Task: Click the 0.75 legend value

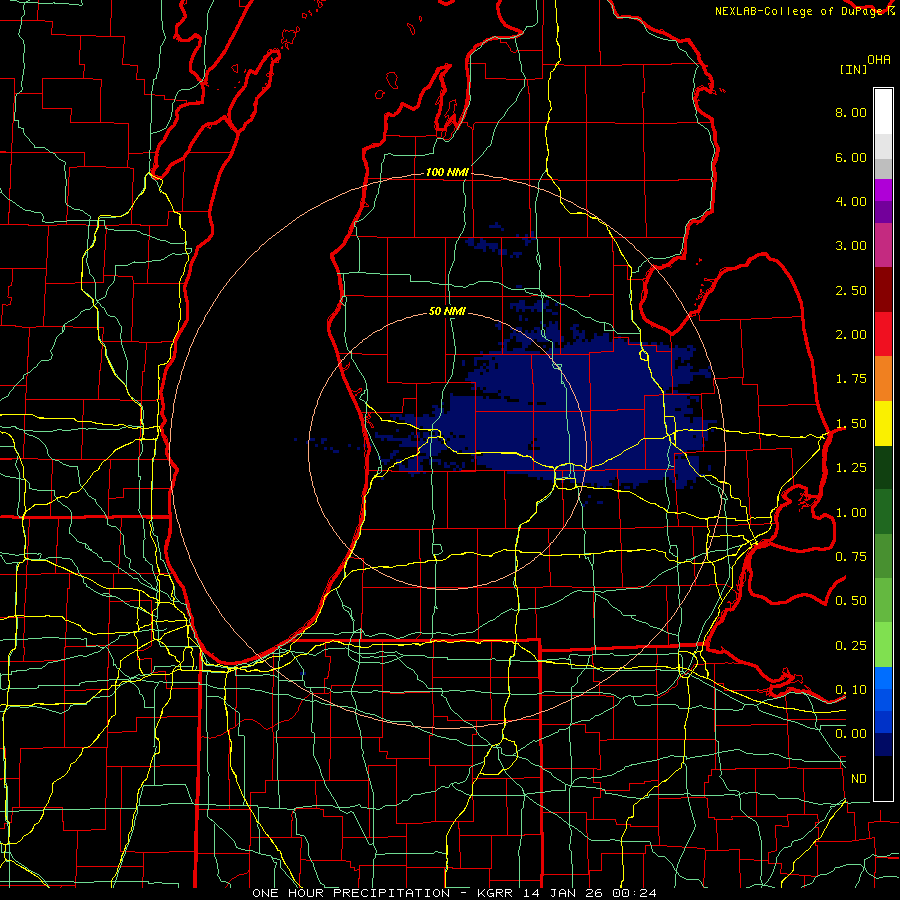Action: coord(851,557)
